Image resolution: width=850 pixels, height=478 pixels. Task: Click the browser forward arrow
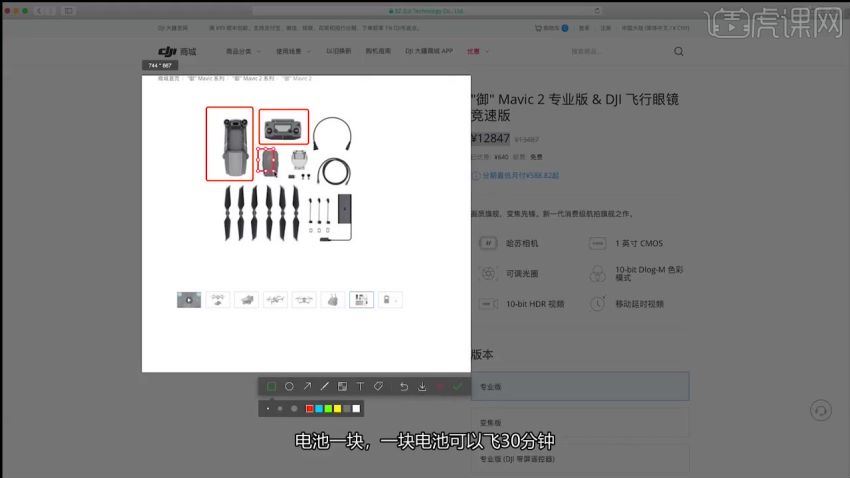[50, 11]
